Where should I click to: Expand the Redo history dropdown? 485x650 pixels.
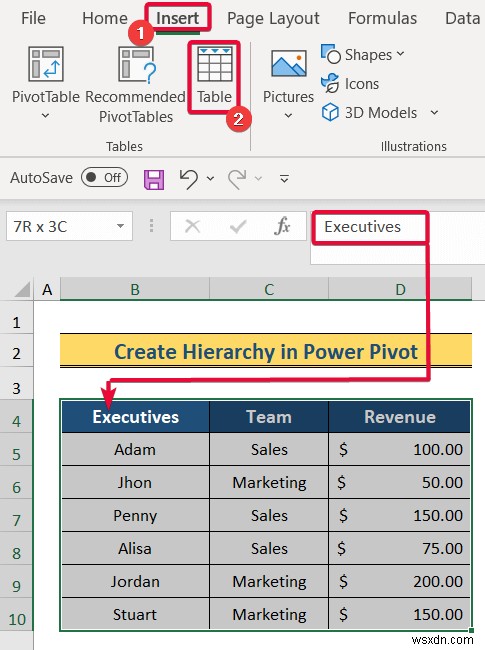[x=259, y=179]
